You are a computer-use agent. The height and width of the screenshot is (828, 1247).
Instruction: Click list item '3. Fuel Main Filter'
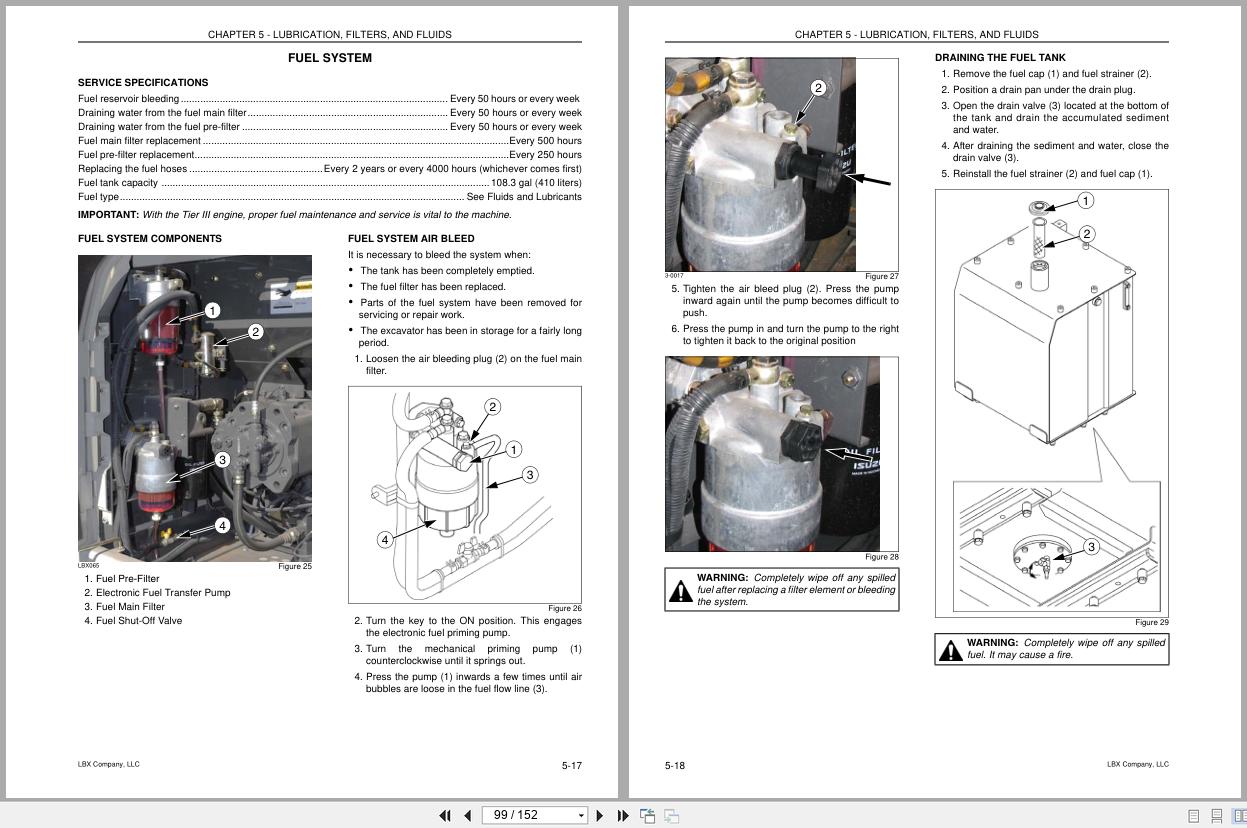click(125, 607)
